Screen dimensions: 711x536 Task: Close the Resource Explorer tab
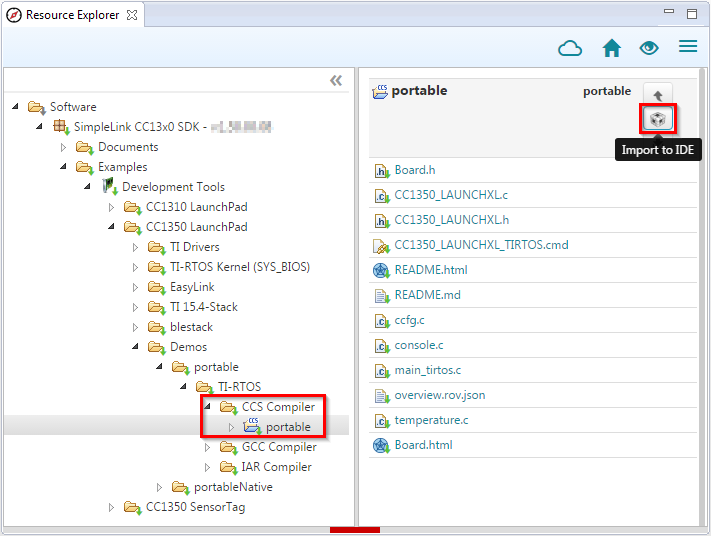click(x=132, y=15)
